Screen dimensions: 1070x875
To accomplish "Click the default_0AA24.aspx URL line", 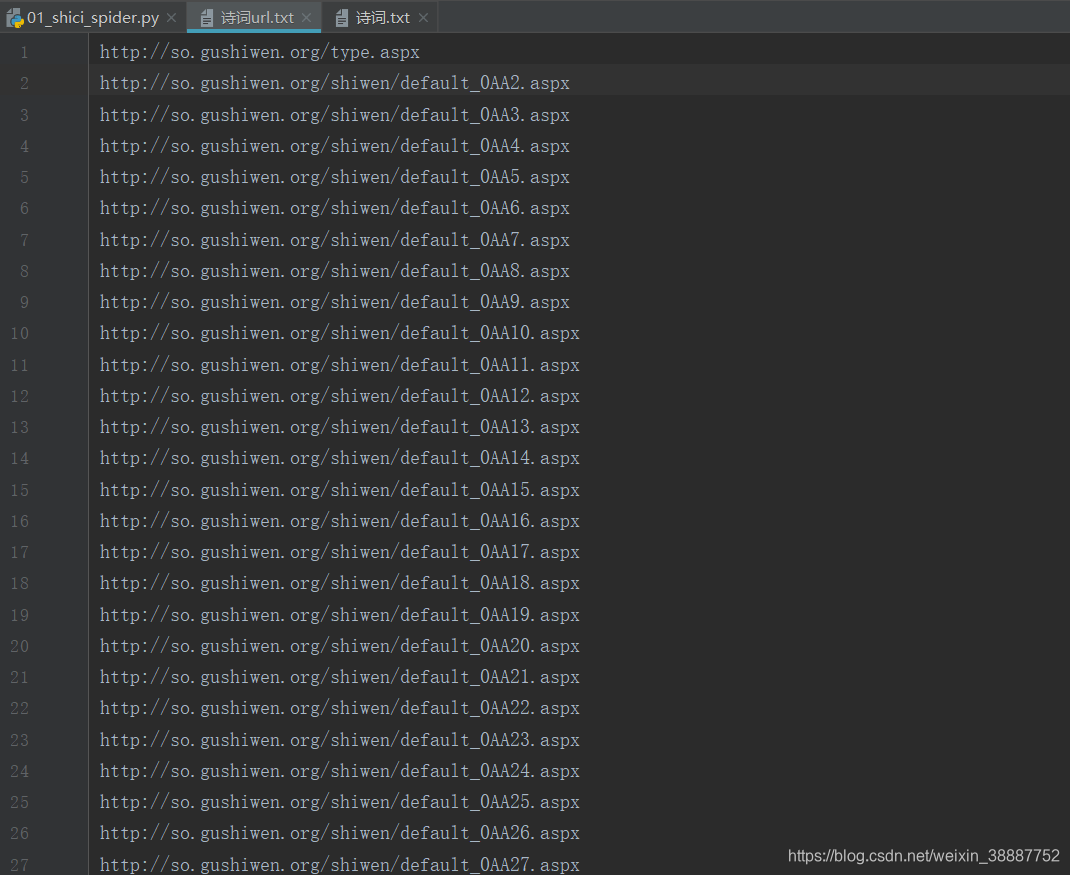I will [x=340, y=771].
